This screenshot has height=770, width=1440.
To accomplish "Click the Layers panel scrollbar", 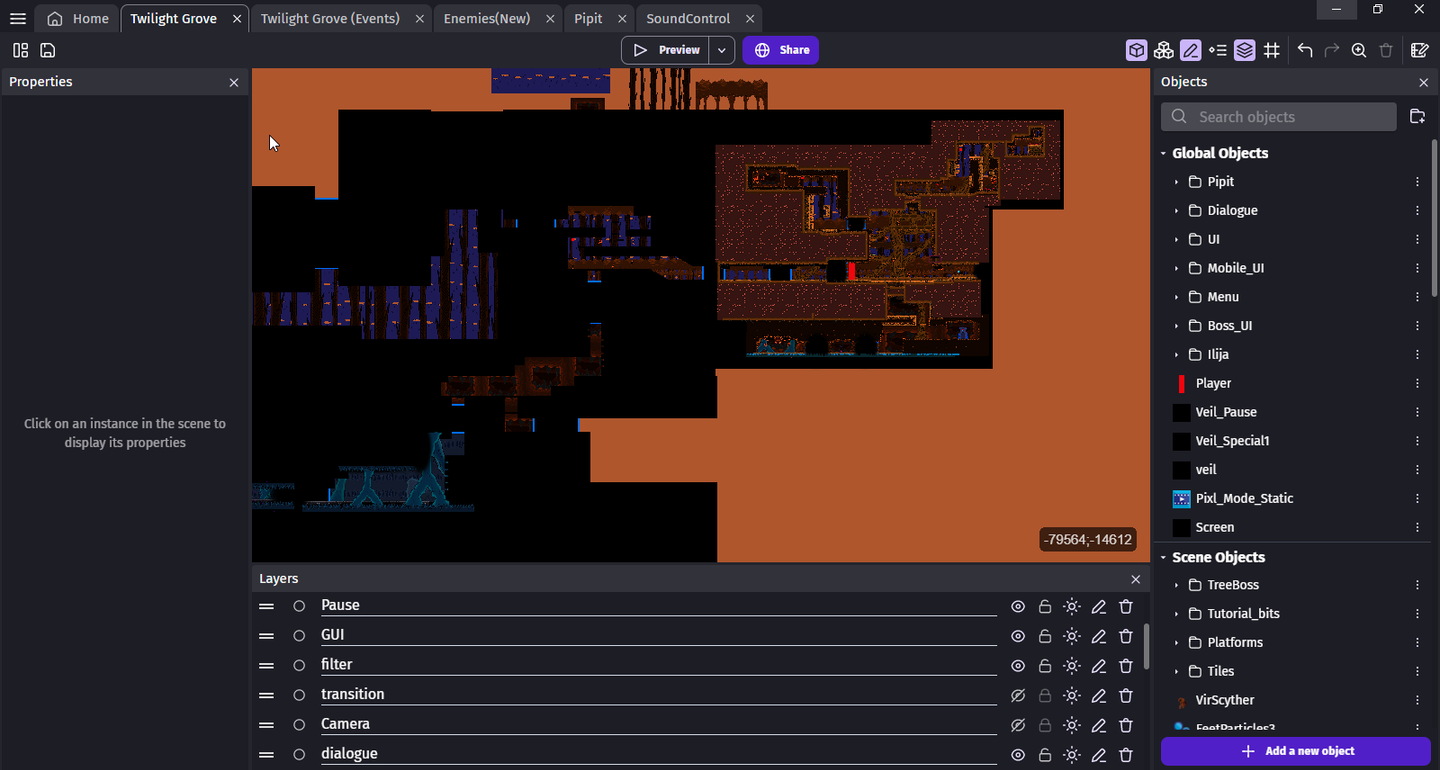I will click(1147, 648).
